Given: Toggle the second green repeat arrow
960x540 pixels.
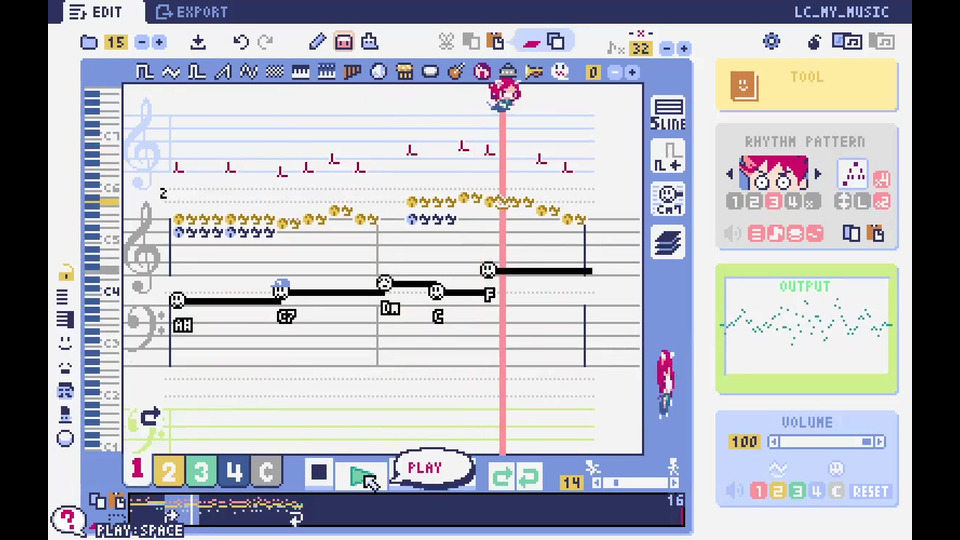Looking at the screenshot, I should click(528, 476).
